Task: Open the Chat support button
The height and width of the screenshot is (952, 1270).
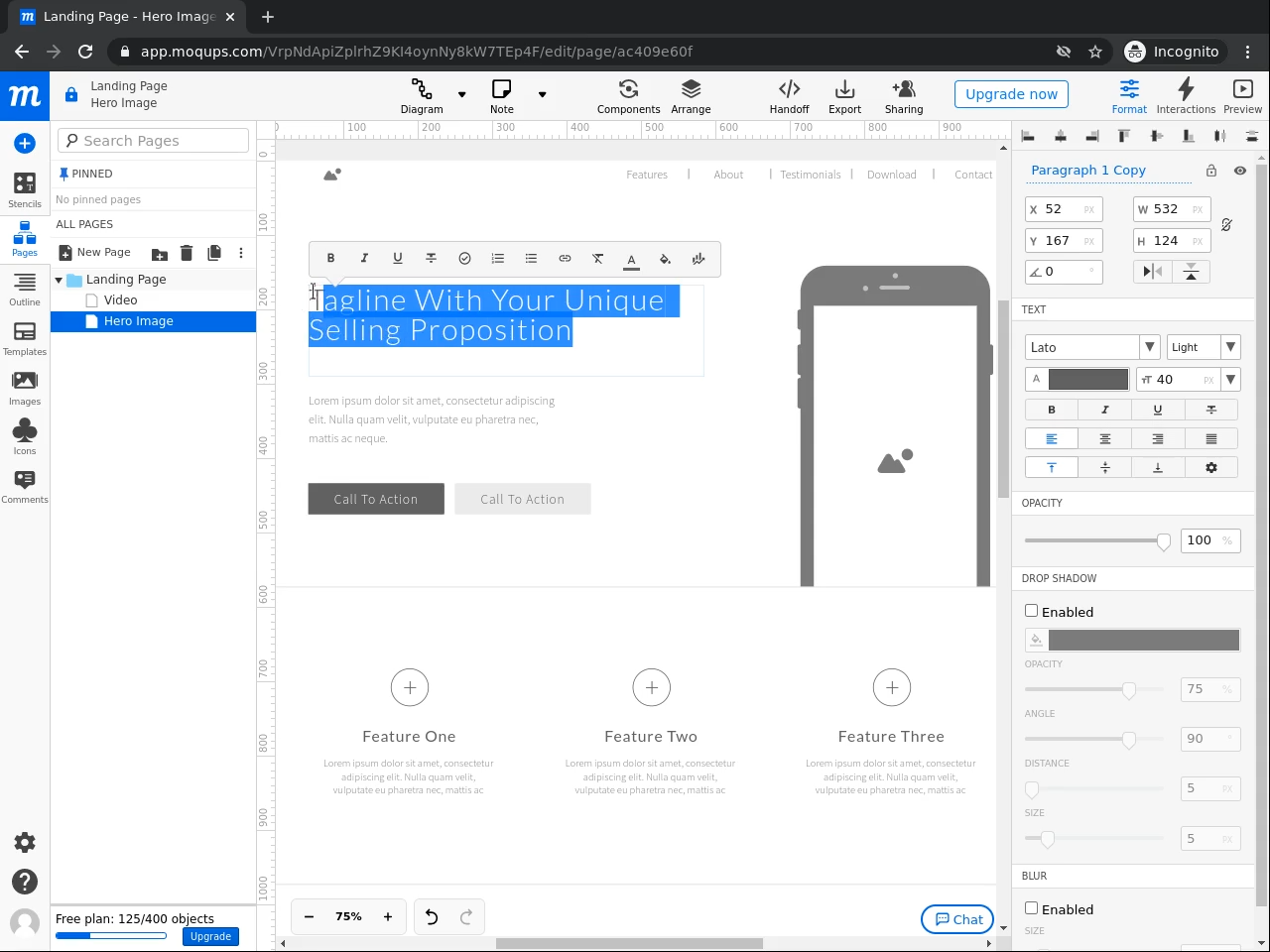Action: click(957, 919)
